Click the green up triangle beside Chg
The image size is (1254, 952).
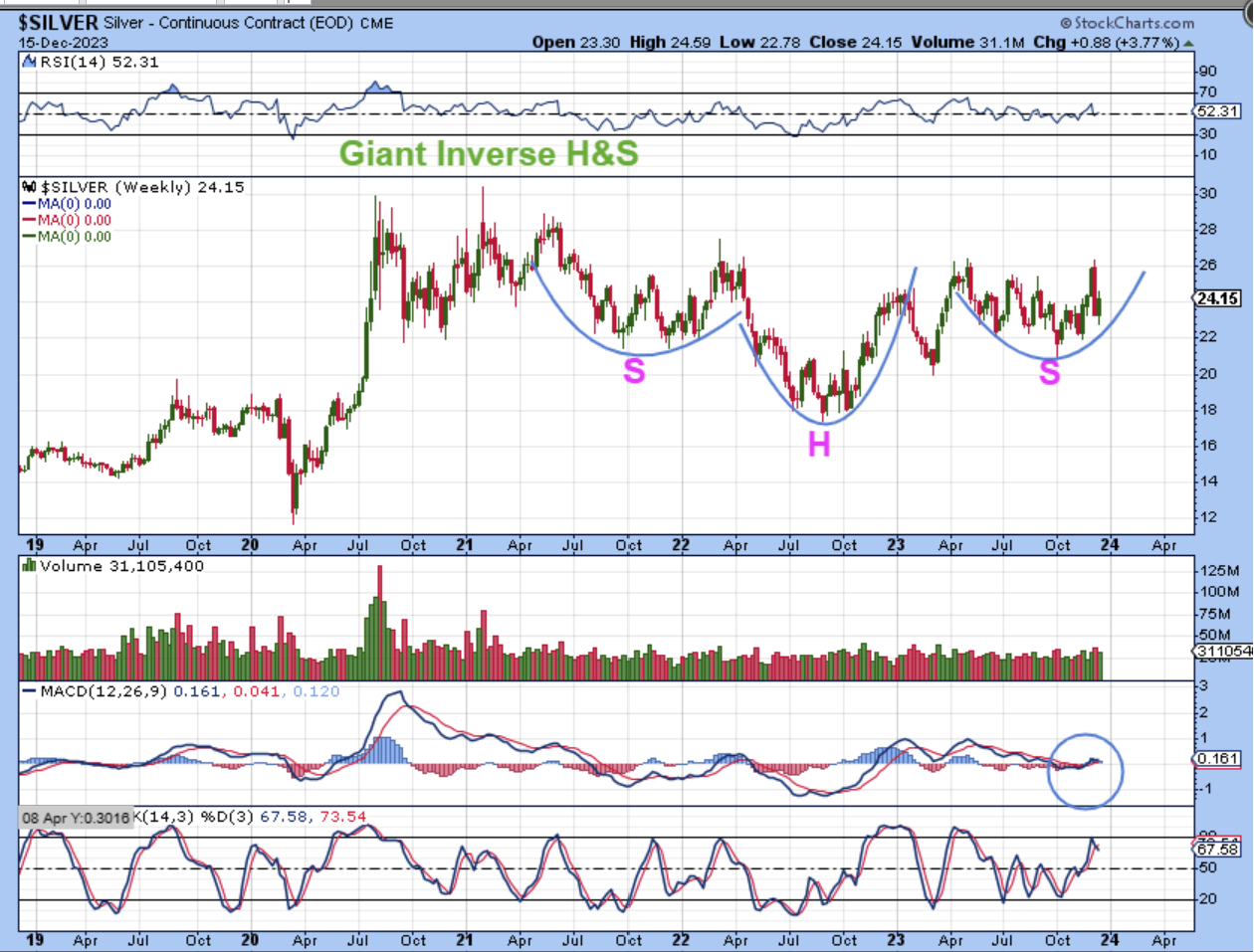pyautogui.click(x=1188, y=43)
